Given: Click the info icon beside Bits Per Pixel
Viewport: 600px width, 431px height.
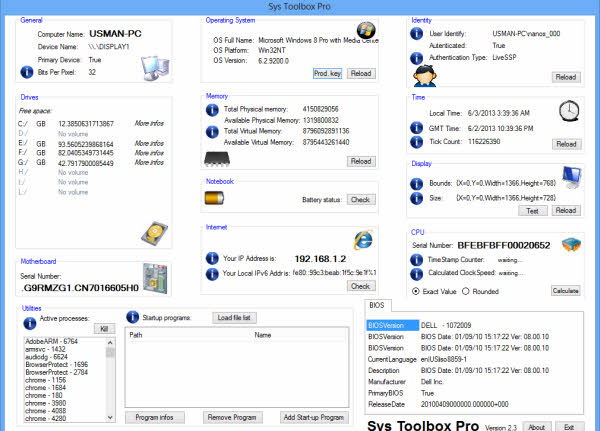Looking at the screenshot, I should pos(27,72).
